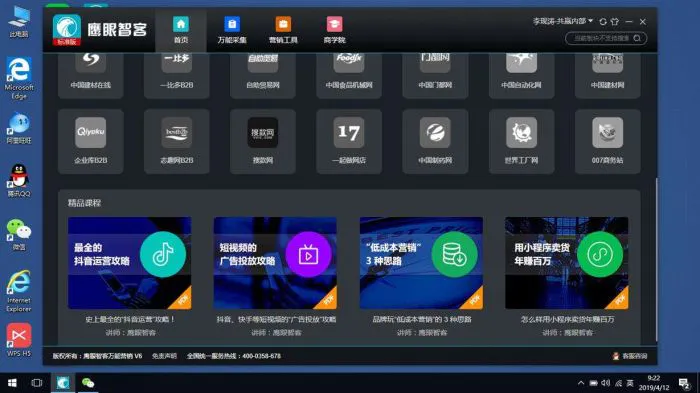The width and height of the screenshot is (700, 393).
Task: Click the search box in header
Action: tap(606, 38)
